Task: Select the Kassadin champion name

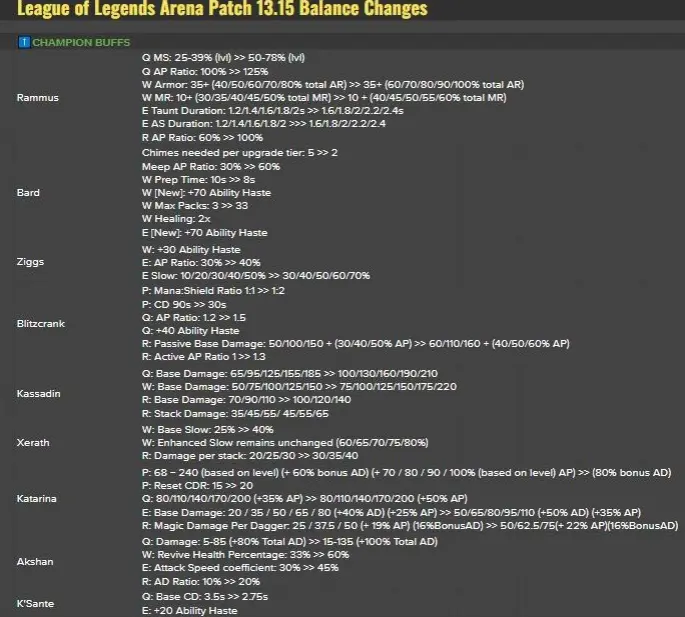Action: [x=38, y=394]
